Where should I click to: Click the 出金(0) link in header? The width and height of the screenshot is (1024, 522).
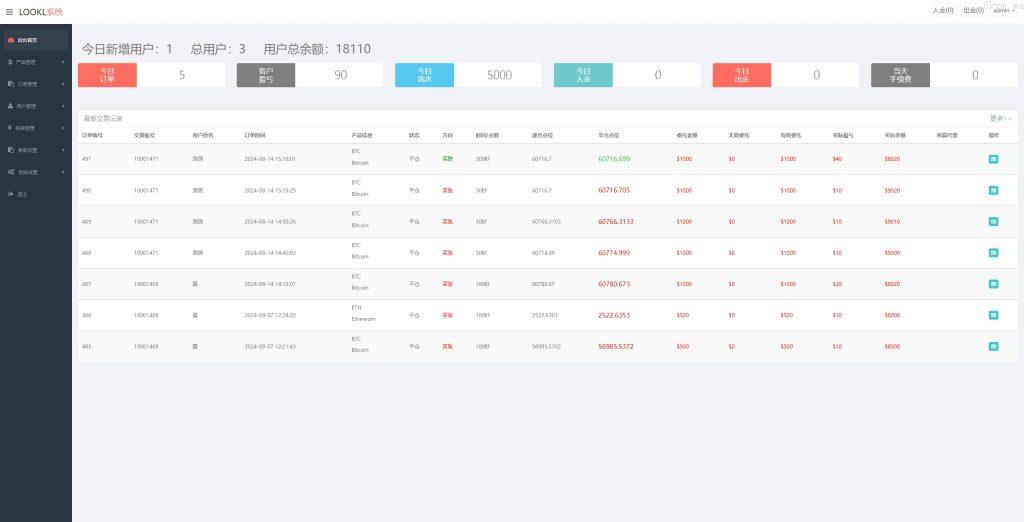972,10
